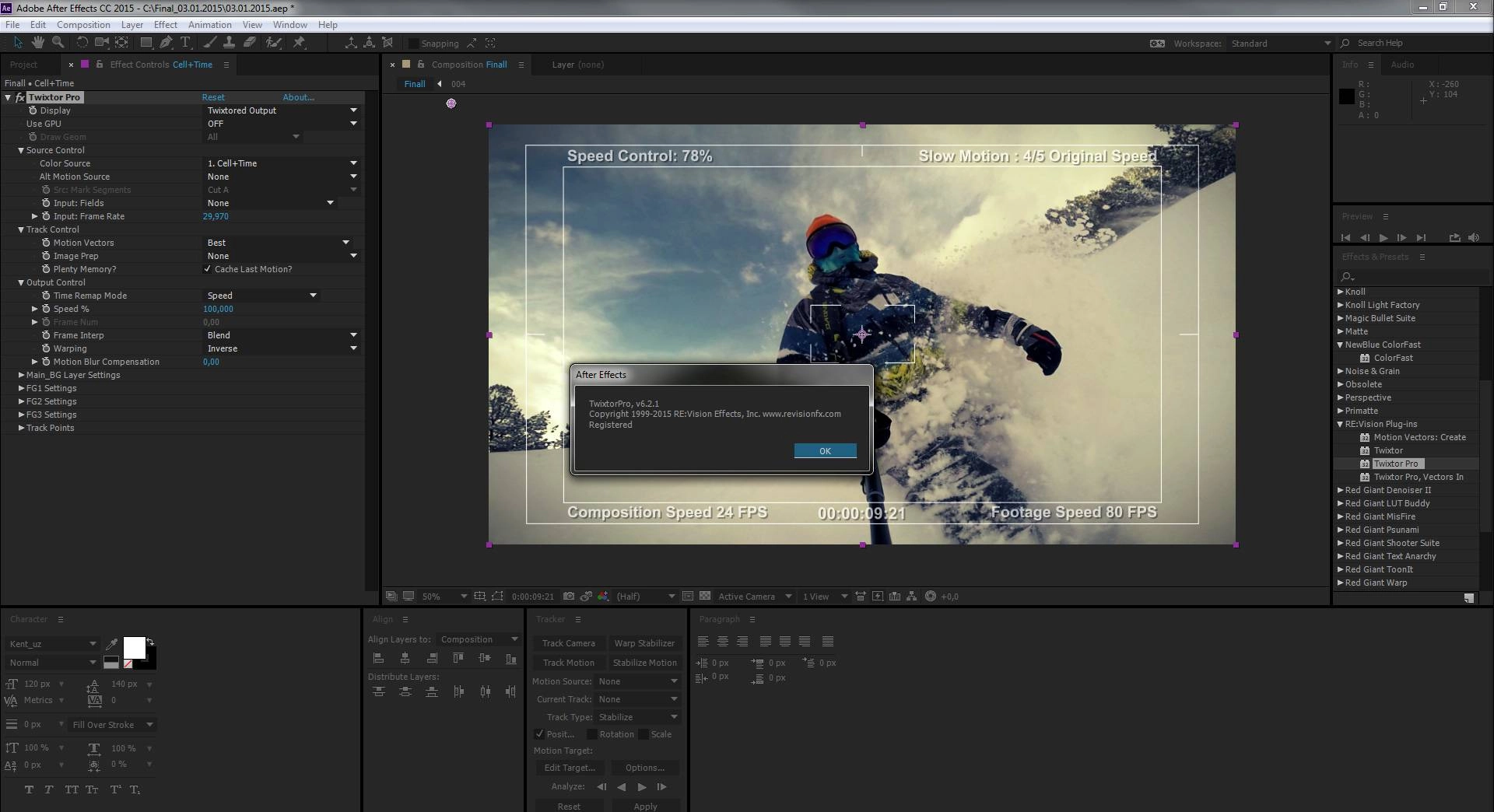
Task: Select the Rectangle shape tool
Action: [146, 43]
